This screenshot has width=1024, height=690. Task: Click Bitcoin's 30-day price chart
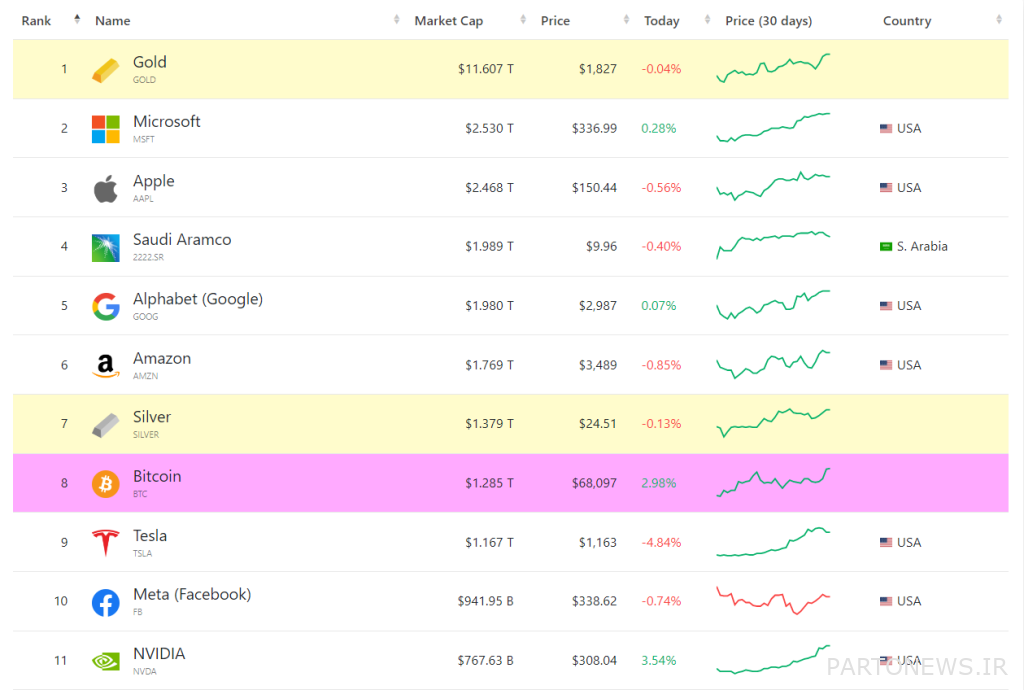[x=773, y=482]
